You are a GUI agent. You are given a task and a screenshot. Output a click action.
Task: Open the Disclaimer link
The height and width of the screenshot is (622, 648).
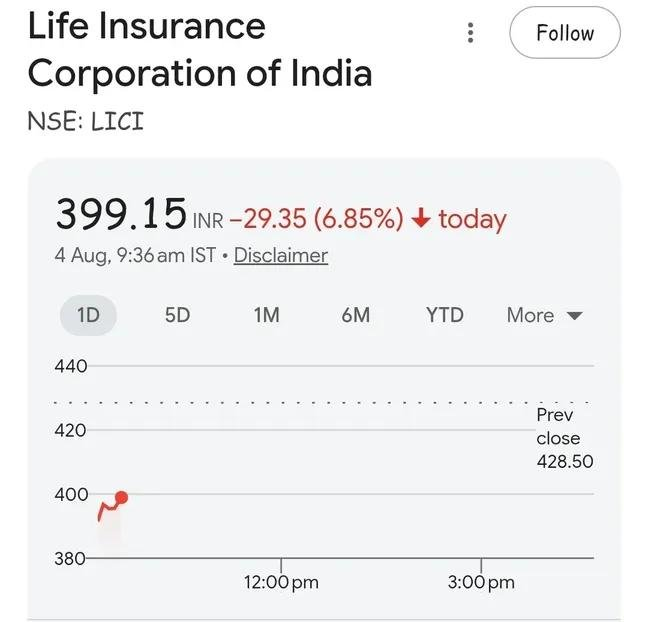point(281,255)
